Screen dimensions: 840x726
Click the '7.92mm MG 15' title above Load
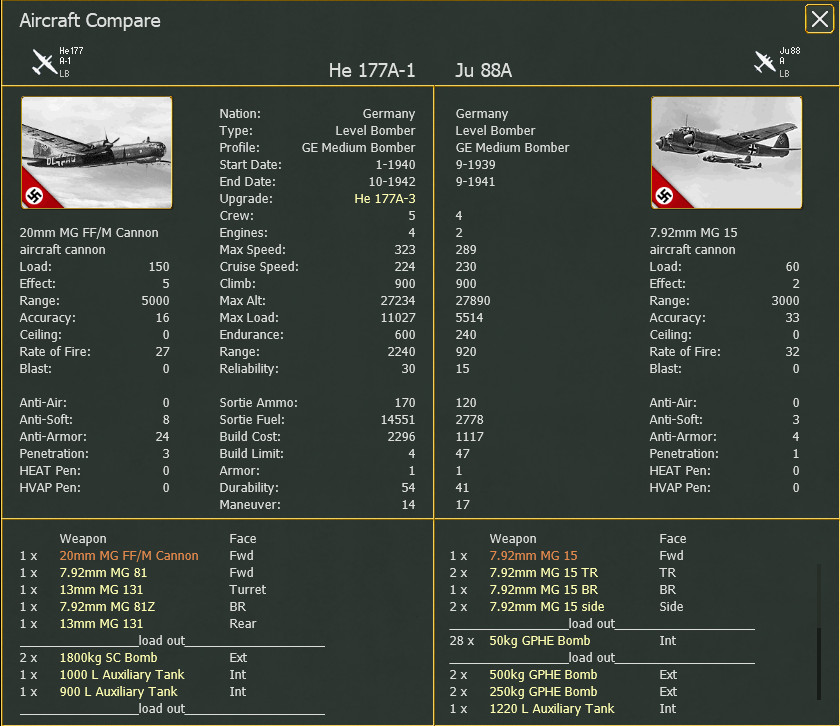click(x=693, y=233)
